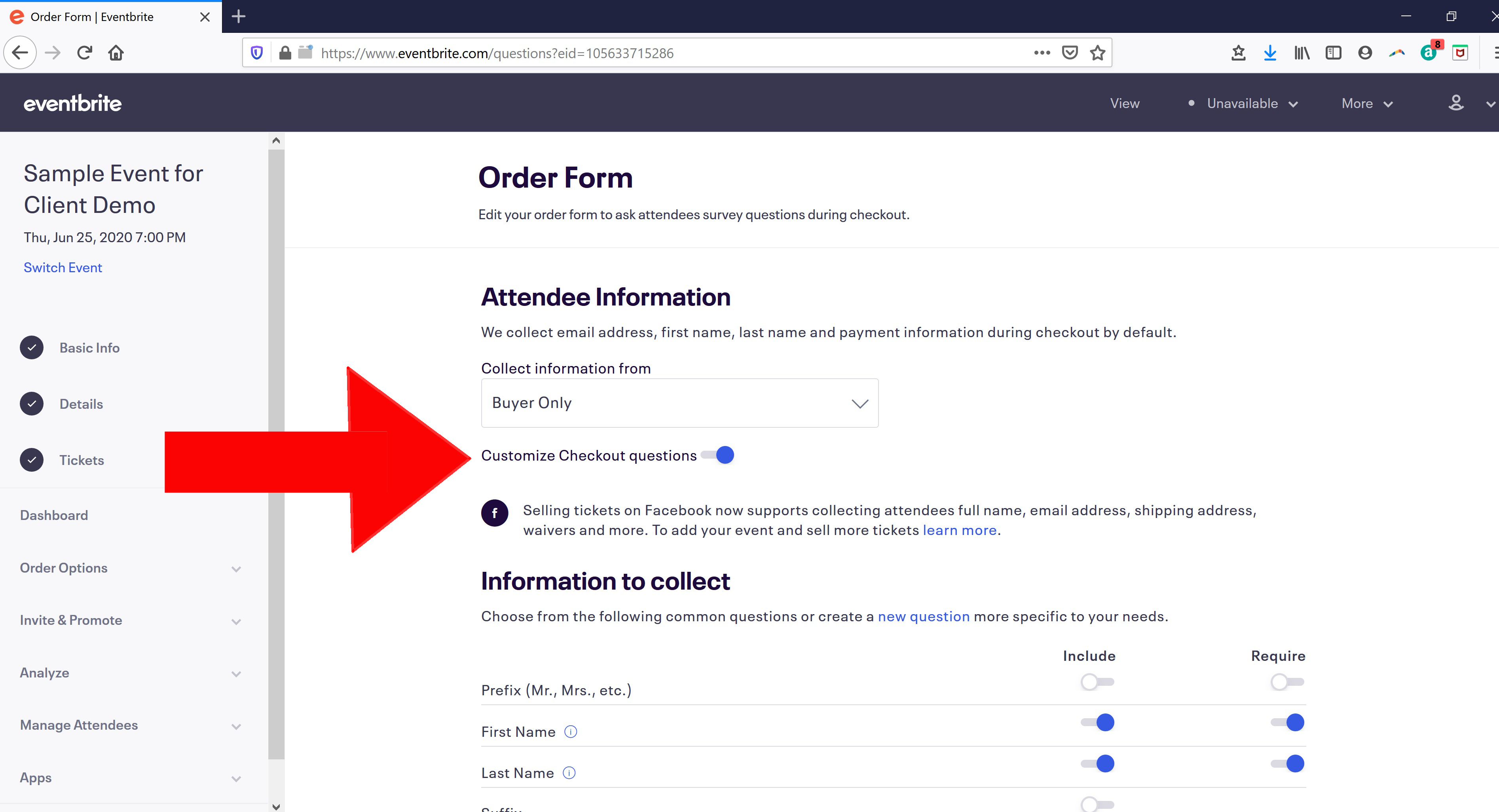Go to Dashboard in the sidebar

[x=54, y=515]
